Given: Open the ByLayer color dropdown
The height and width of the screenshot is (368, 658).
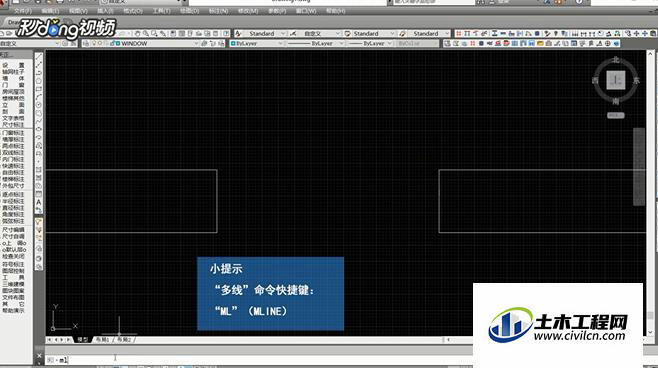Looking at the screenshot, I should [x=280, y=43].
